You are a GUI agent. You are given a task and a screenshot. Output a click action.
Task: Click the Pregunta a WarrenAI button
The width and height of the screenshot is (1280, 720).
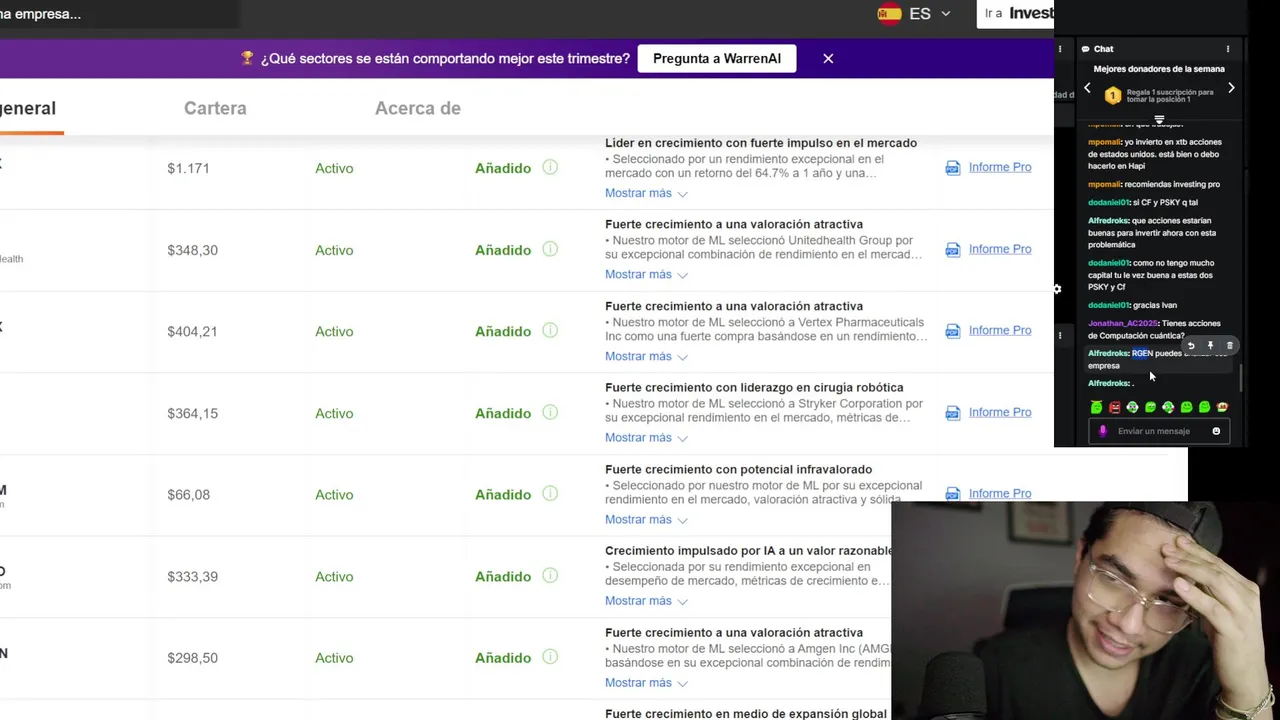coord(717,59)
